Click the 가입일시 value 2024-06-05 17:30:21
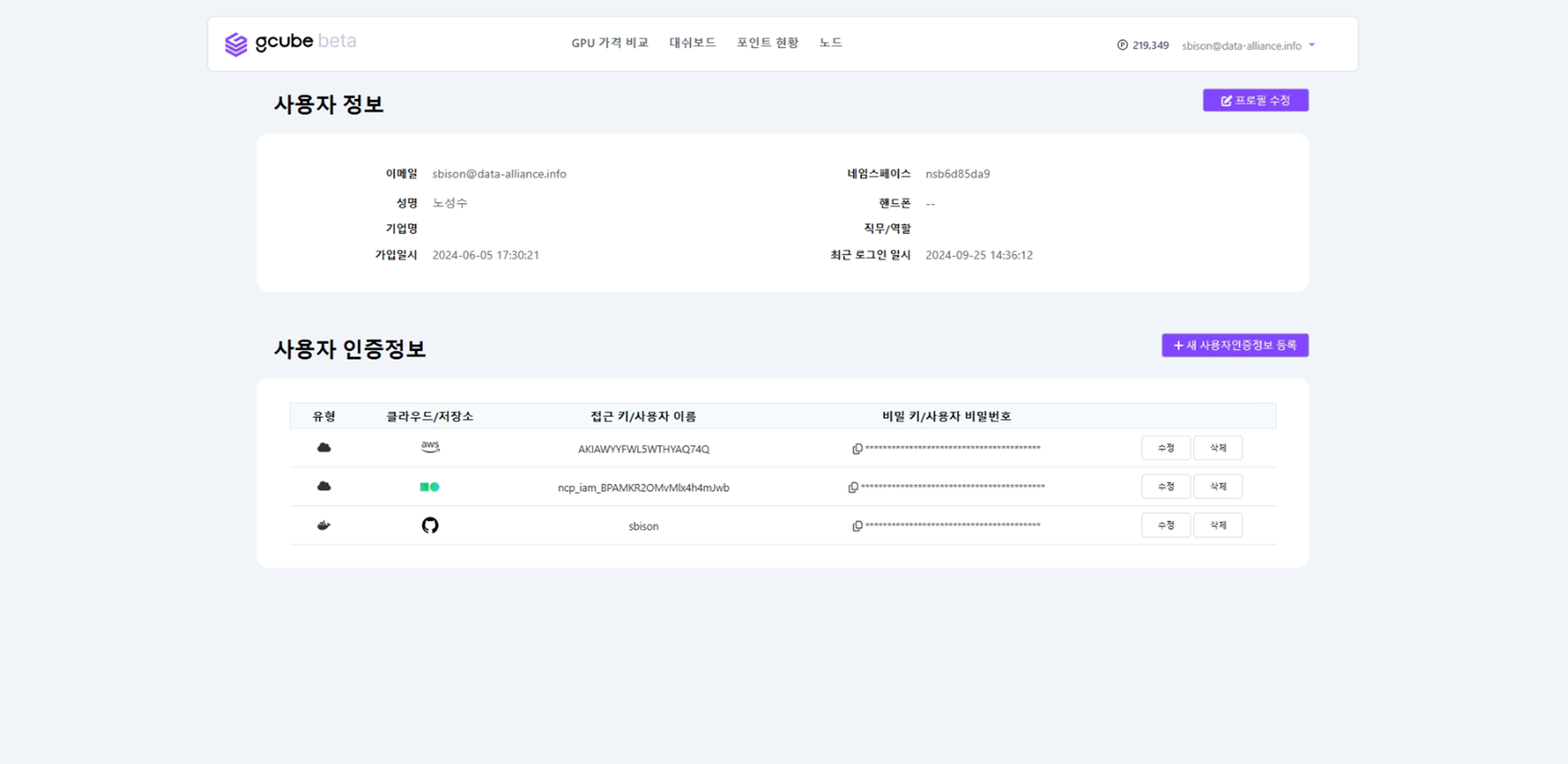The height and width of the screenshot is (764, 1568). [485, 255]
